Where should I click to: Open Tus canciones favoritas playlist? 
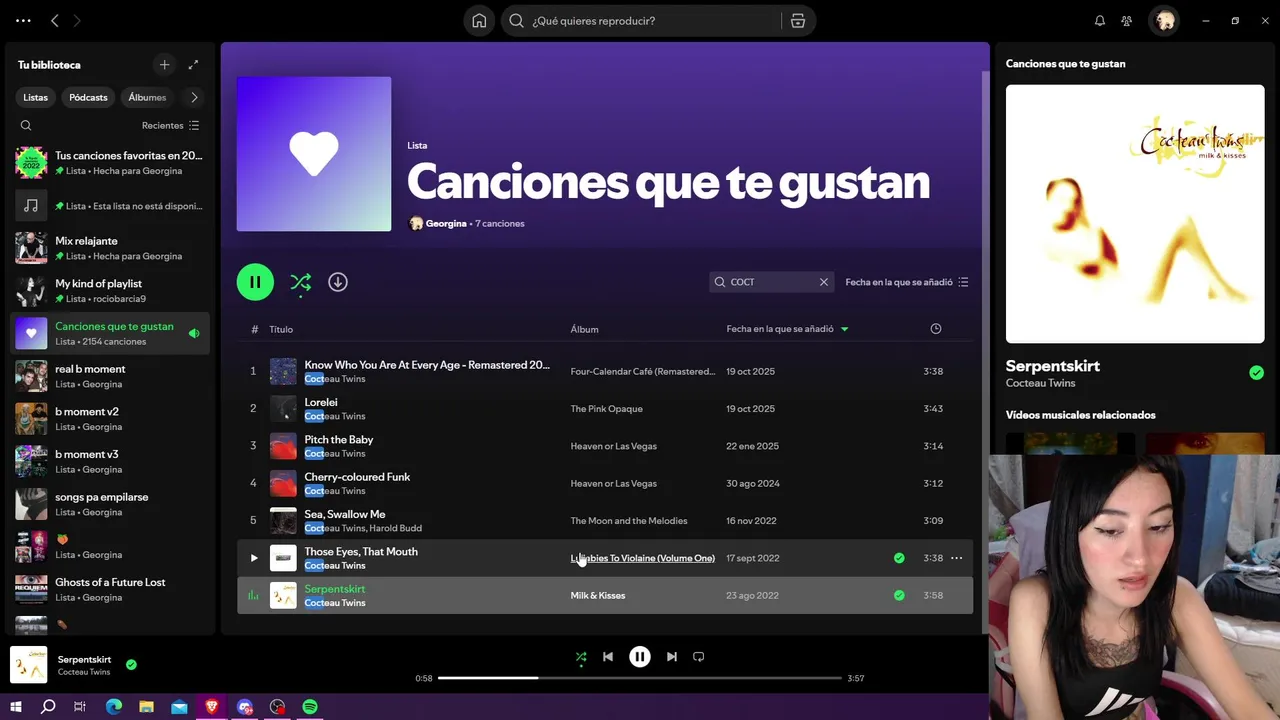coord(110,163)
